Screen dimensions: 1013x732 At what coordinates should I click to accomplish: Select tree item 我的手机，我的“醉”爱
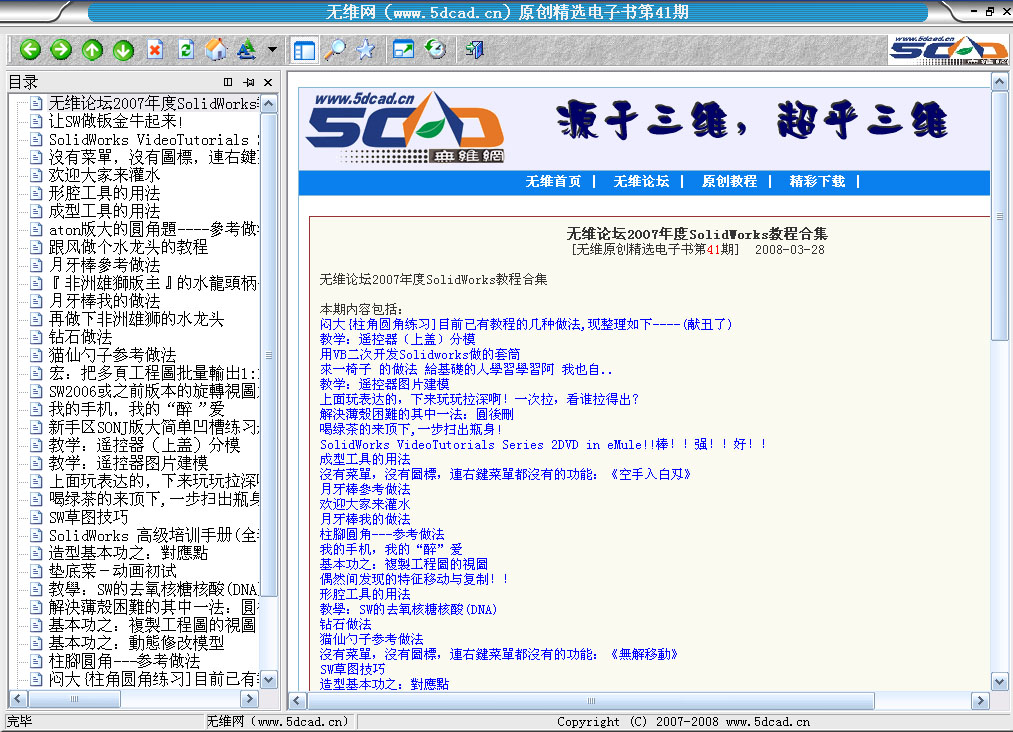[136, 409]
